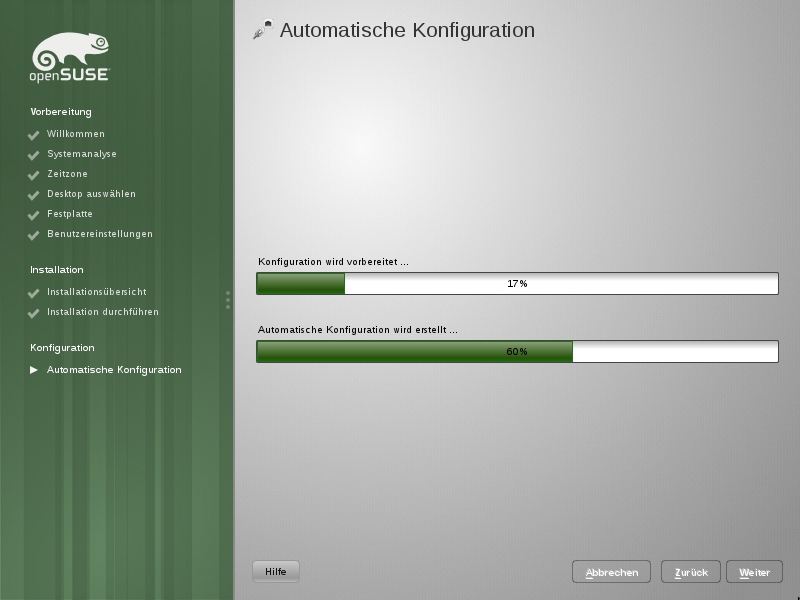Viewport: 800px width, 600px height.
Task: Click the checkmark next to Installationsübersicht
Action: [34, 293]
